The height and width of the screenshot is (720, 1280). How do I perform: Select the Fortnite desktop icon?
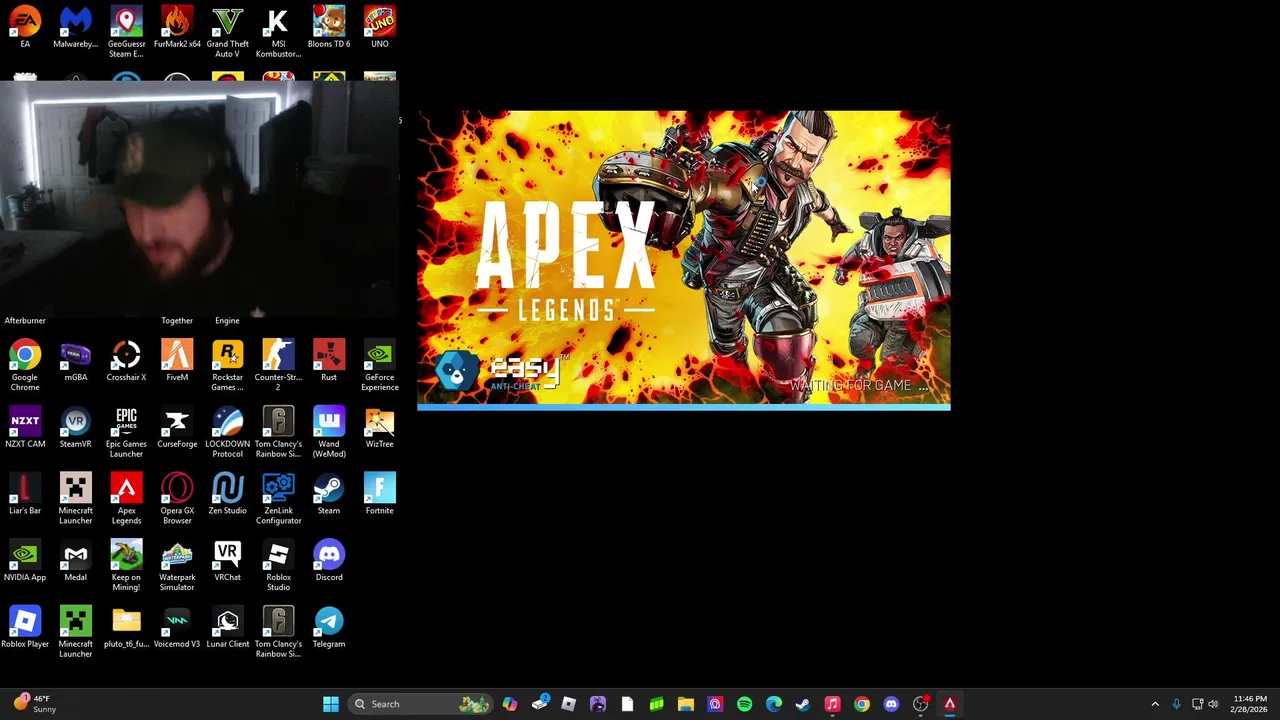[x=380, y=494]
